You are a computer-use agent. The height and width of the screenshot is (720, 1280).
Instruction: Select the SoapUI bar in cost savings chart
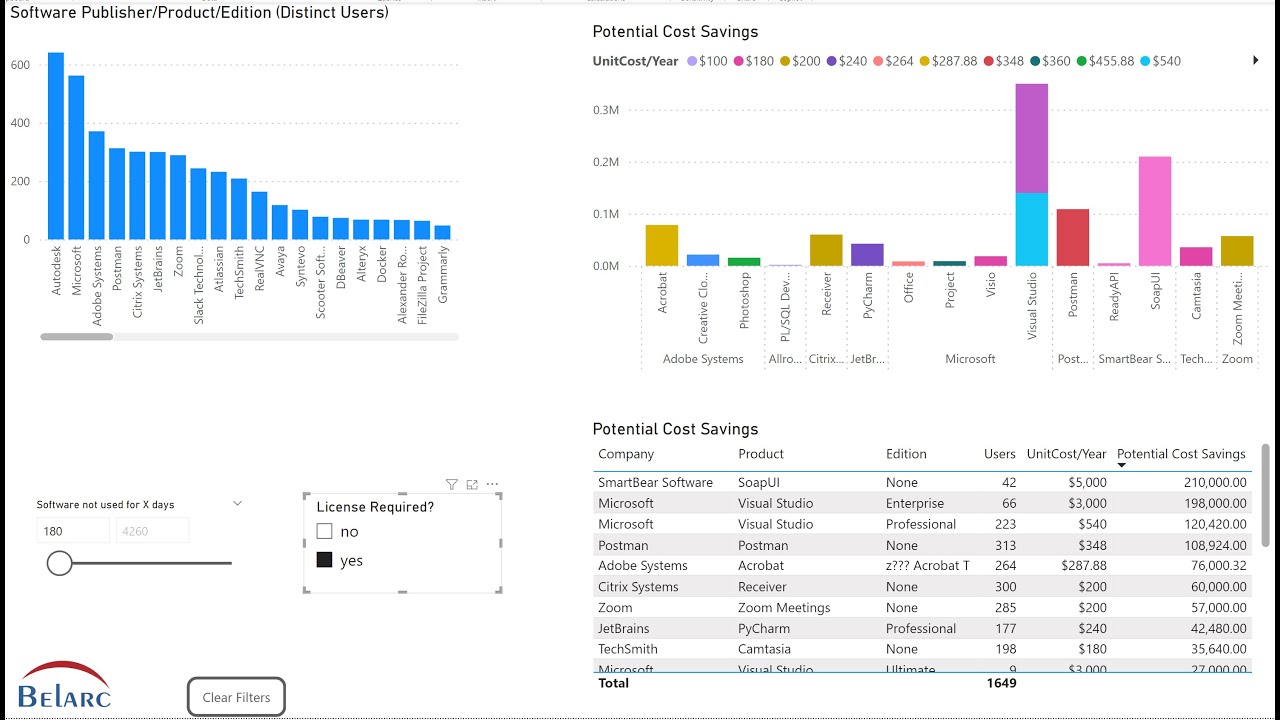click(x=1155, y=211)
